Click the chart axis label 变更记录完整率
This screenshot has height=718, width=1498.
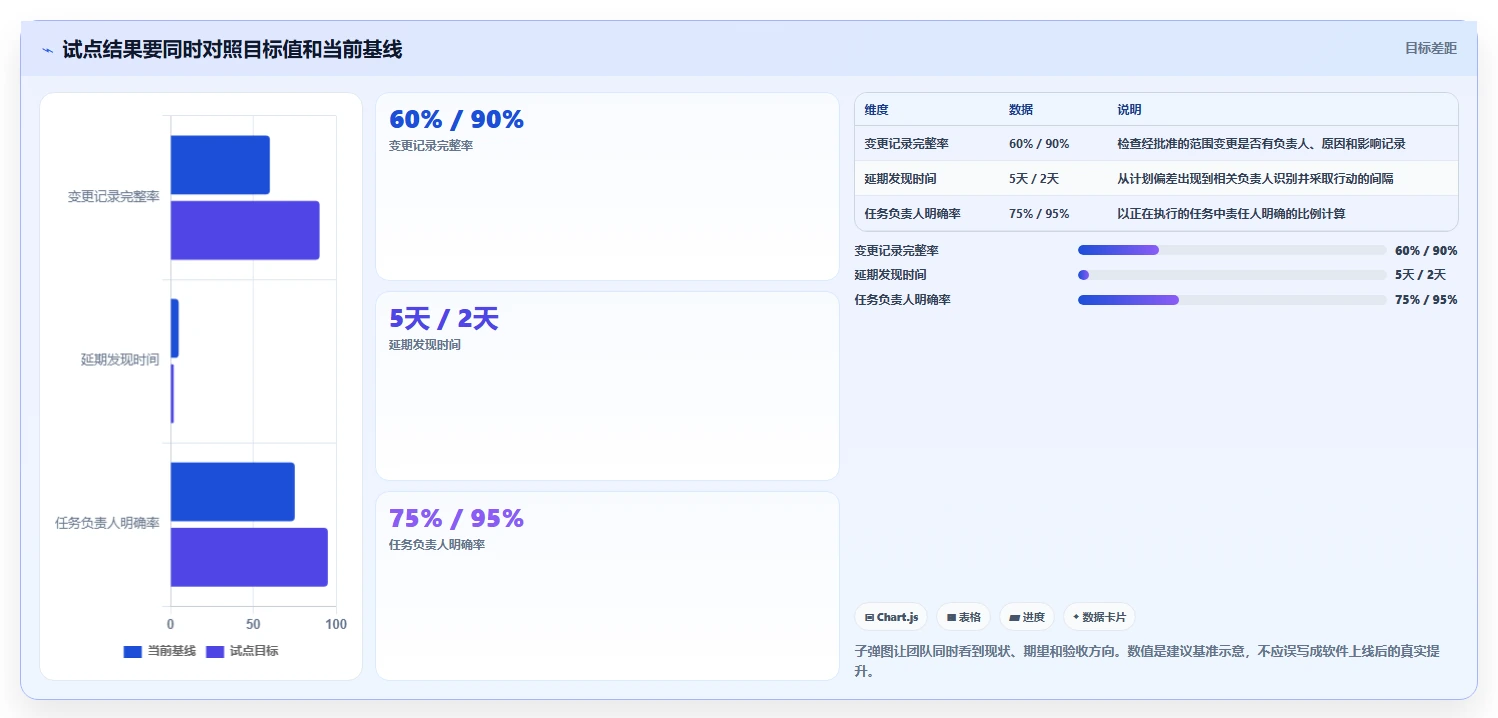114,197
